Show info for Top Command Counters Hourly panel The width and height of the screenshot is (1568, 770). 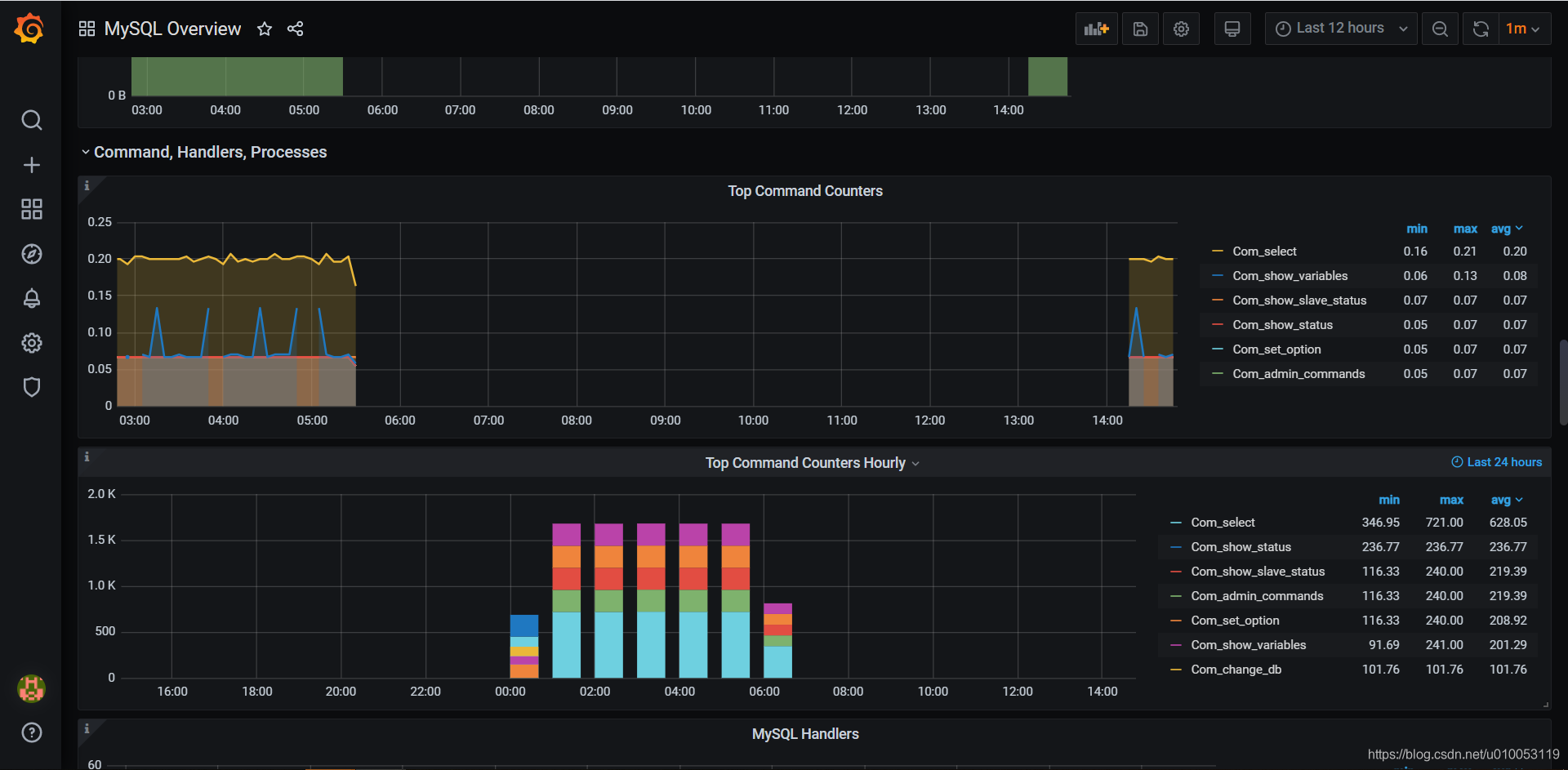pos(87,456)
